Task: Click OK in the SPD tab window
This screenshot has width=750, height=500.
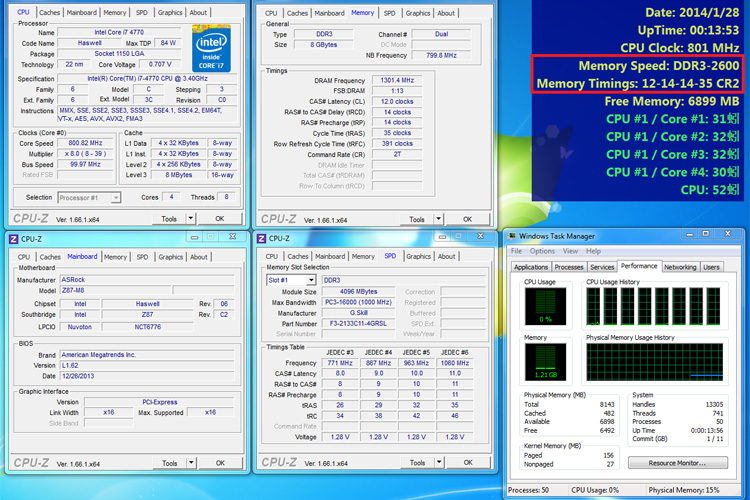Action: (468, 462)
